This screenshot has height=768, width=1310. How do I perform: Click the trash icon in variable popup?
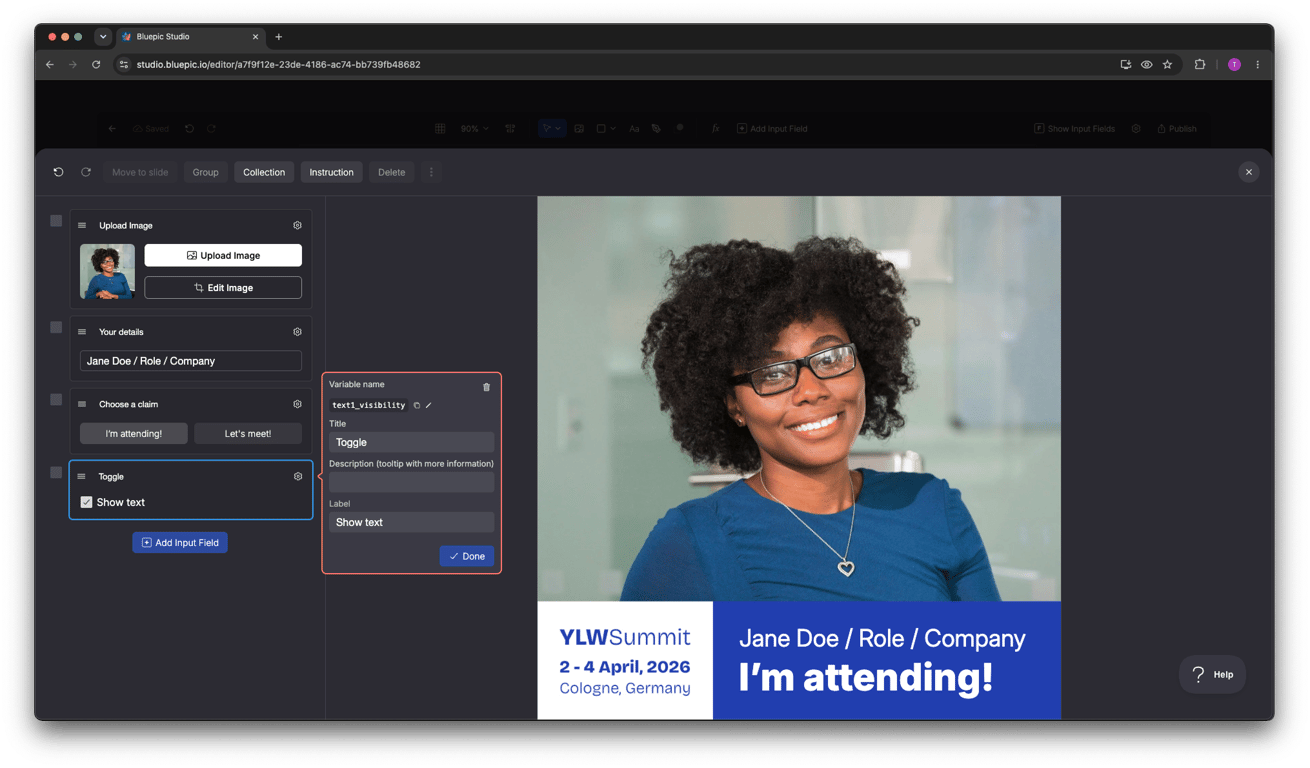[487, 387]
